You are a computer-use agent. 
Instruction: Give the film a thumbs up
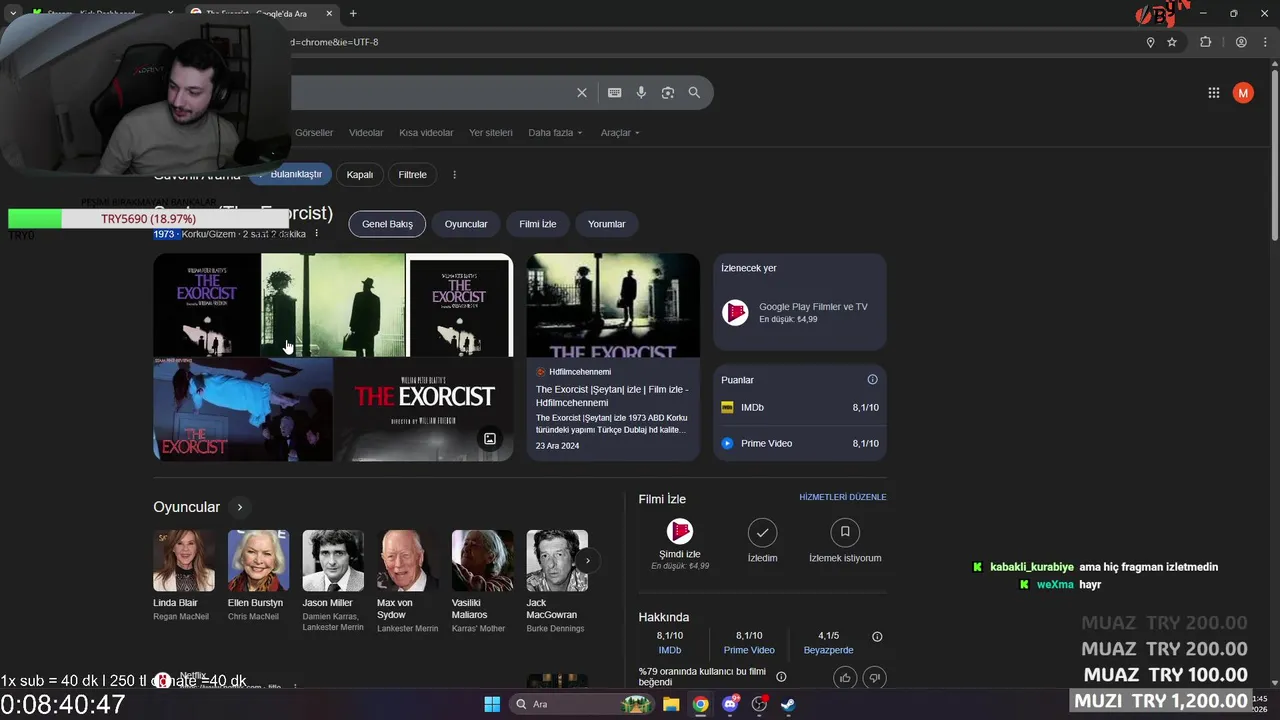point(846,678)
